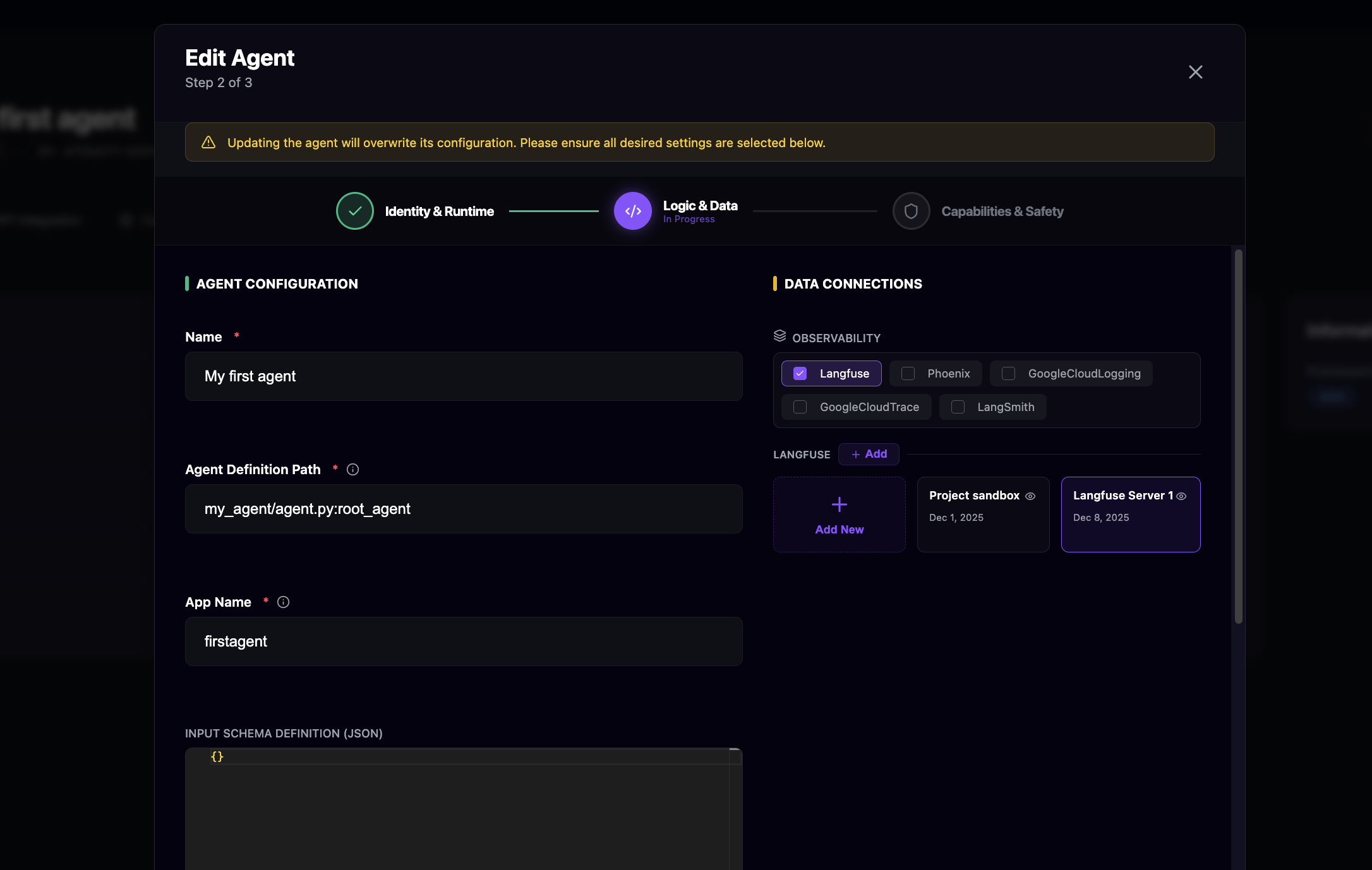The width and height of the screenshot is (1372, 870).
Task: Click the warning triangle in the update notice
Action: coord(208,142)
